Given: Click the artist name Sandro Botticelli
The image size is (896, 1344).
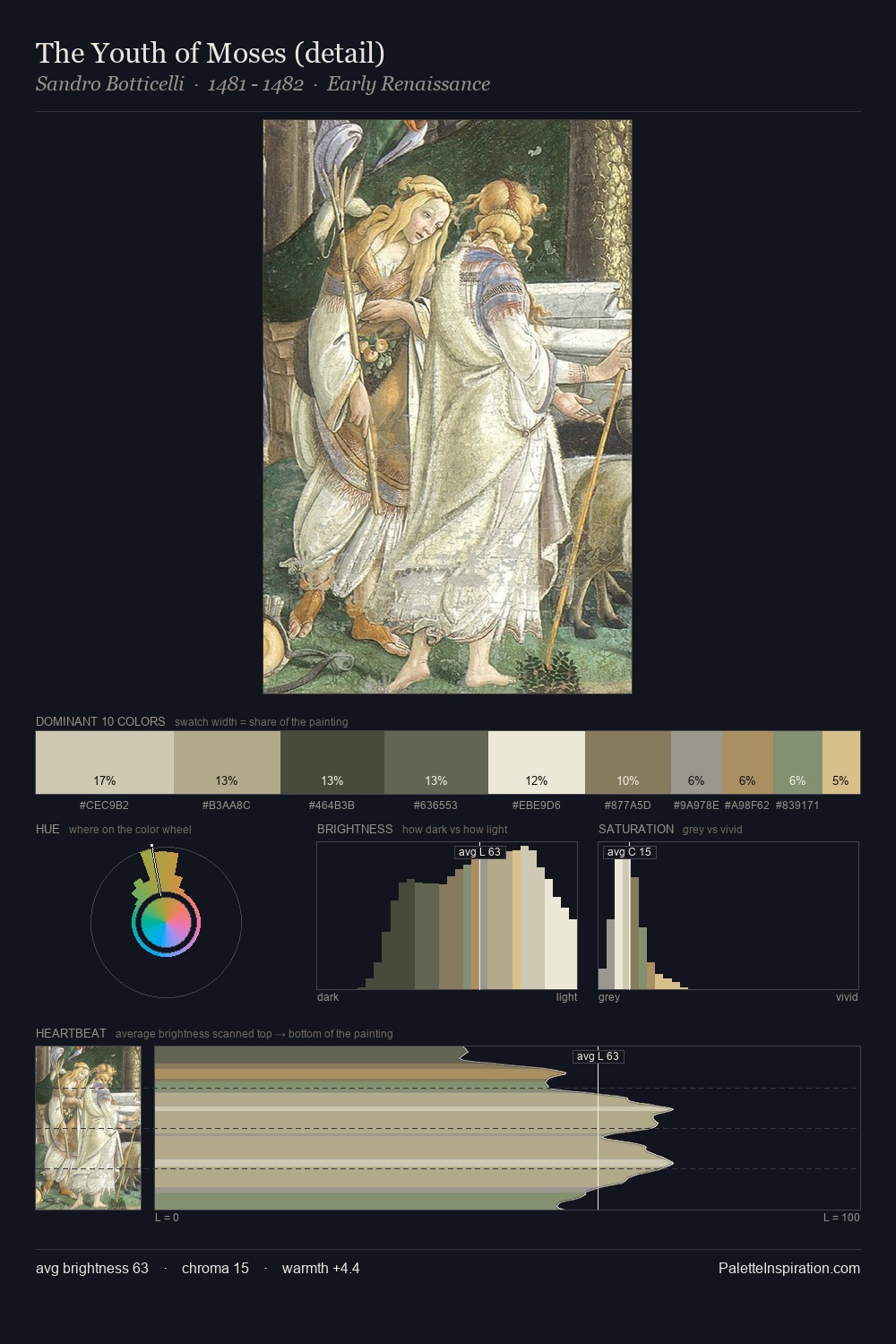Looking at the screenshot, I should click(110, 84).
